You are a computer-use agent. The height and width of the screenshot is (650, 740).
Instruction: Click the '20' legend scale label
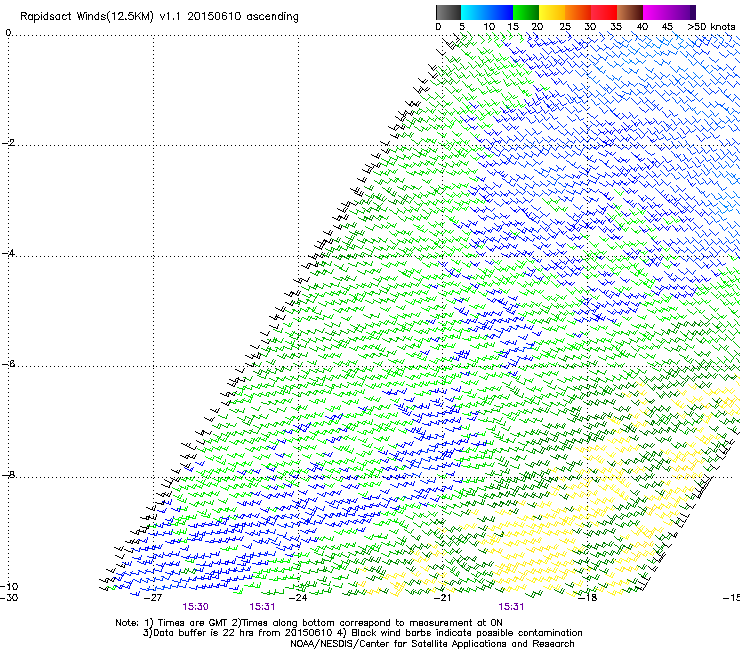pyautogui.click(x=537, y=27)
